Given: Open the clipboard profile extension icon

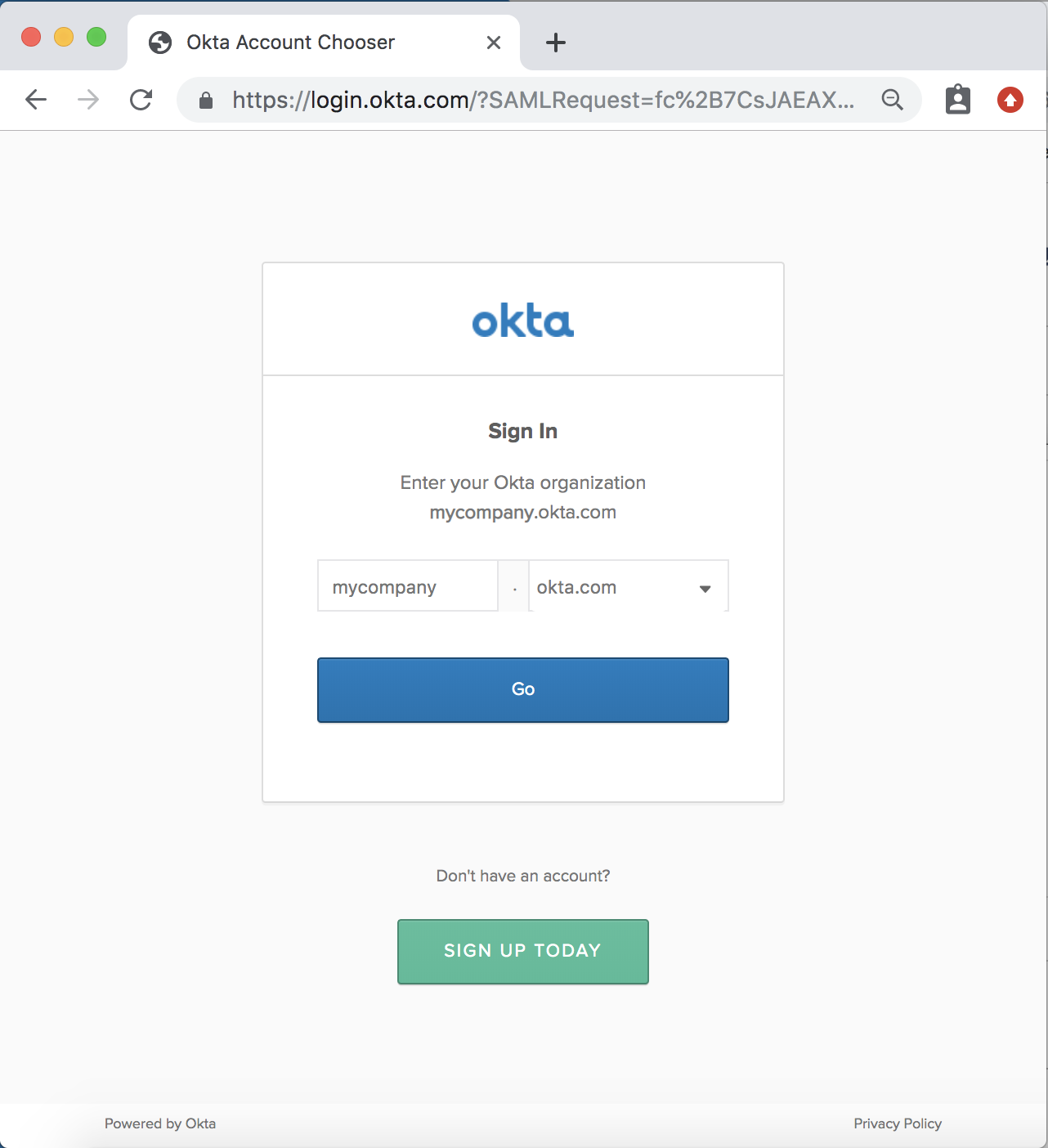Looking at the screenshot, I should [957, 100].
